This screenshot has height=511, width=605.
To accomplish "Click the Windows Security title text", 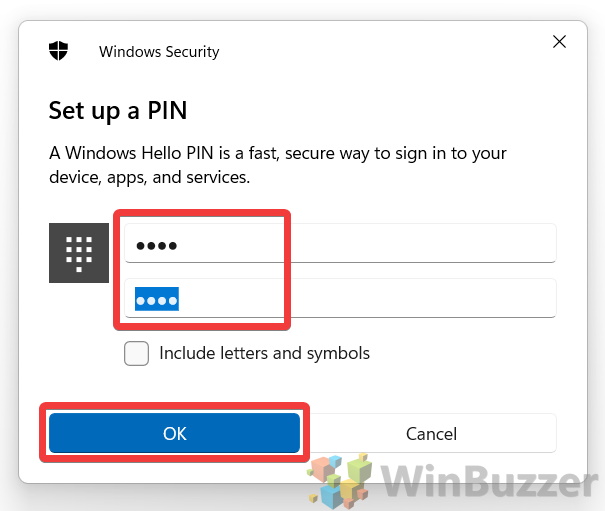I will (x=159, y=52).
